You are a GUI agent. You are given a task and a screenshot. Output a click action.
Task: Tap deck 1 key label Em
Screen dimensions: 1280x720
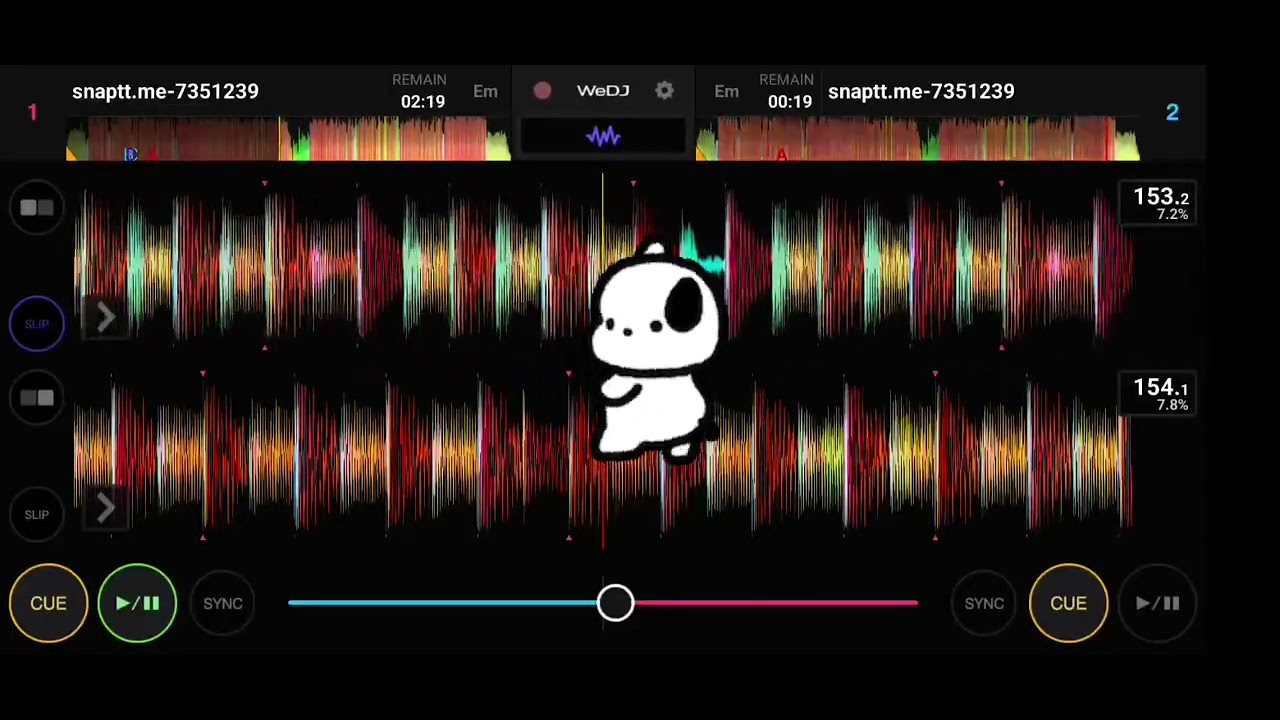pyautogui.click(x=485, y=91)
